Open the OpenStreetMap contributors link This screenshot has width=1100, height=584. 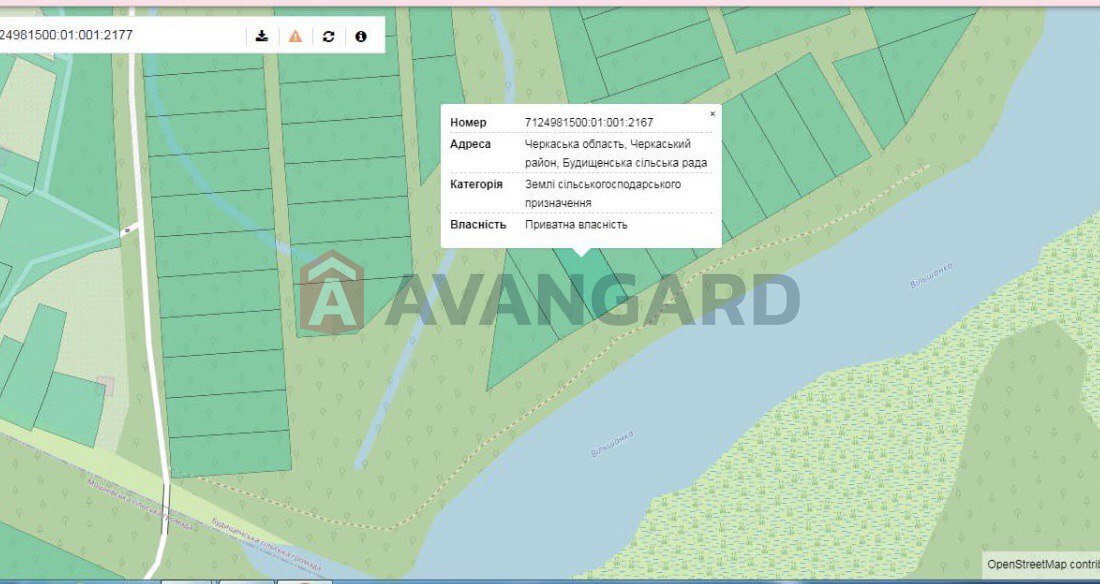point(1042,564)
